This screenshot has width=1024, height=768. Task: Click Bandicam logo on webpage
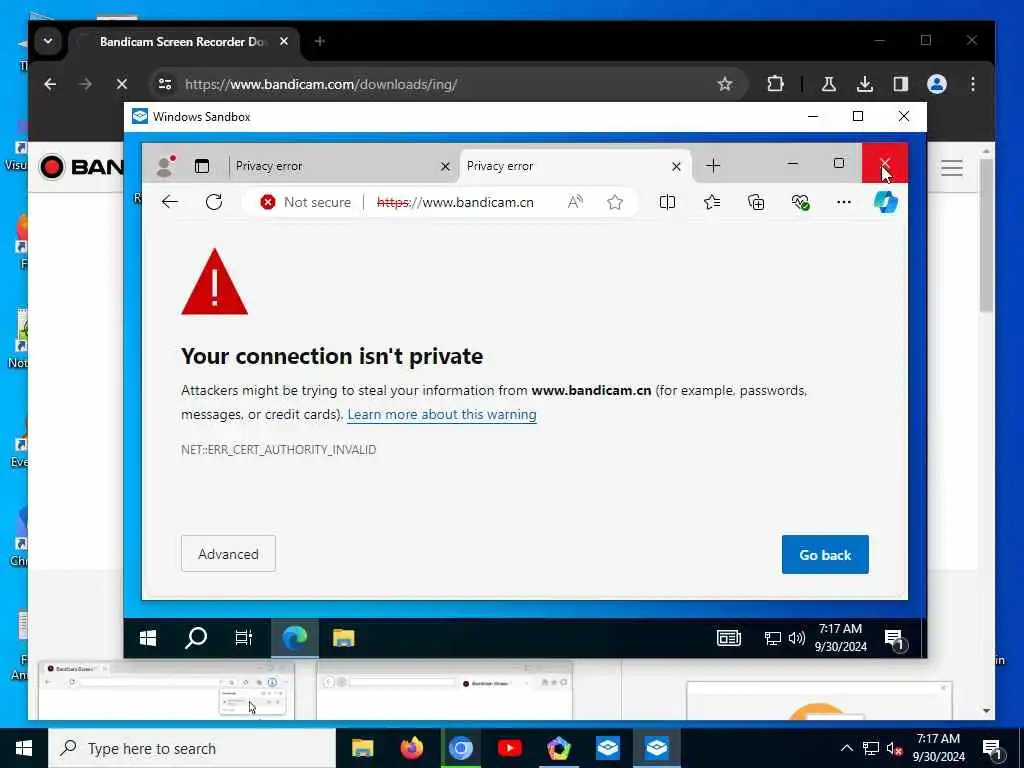[x=81, y=167]
